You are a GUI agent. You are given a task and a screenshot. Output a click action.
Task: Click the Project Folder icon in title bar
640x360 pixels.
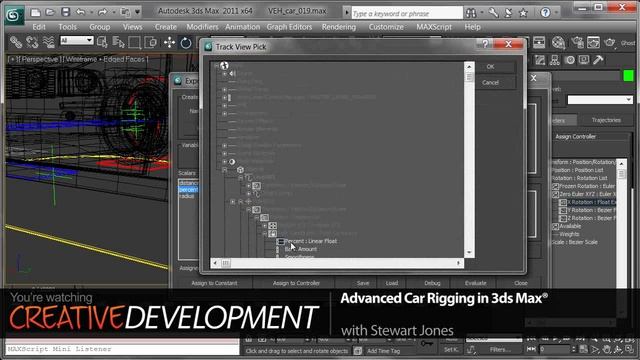(x=125, y=12)
